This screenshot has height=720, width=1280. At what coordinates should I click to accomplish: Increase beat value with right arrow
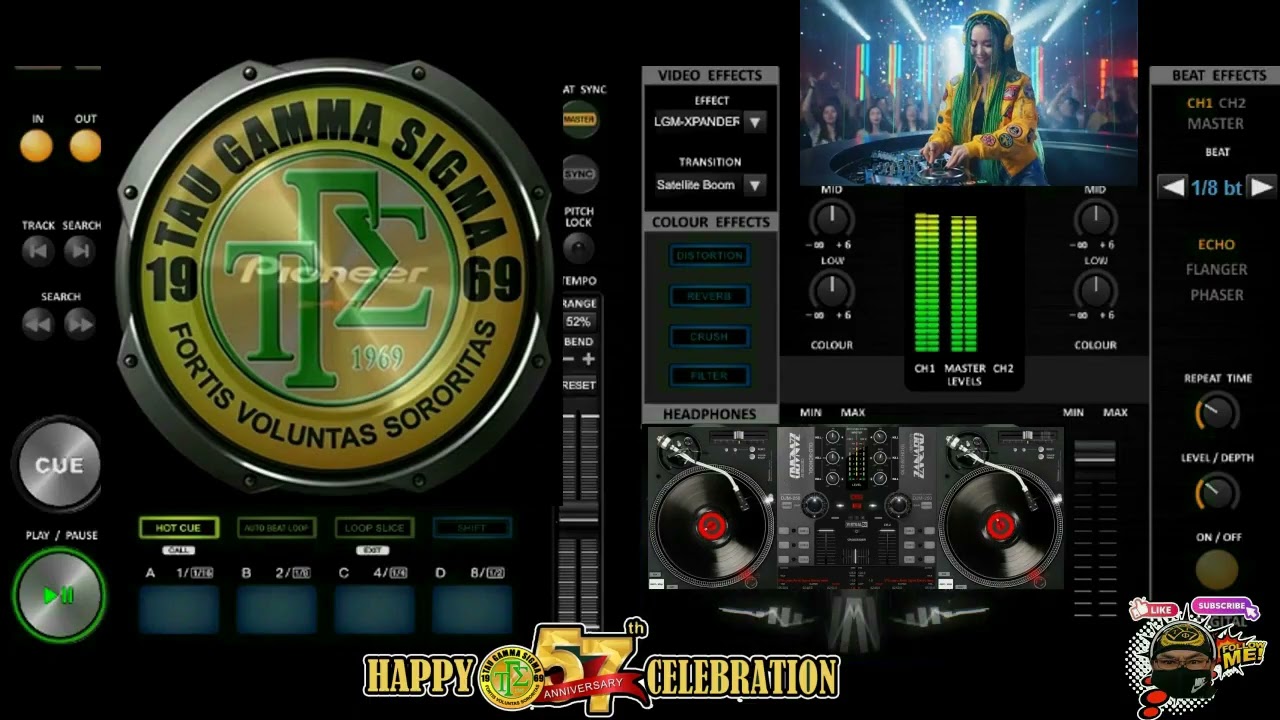[1262, 187]
